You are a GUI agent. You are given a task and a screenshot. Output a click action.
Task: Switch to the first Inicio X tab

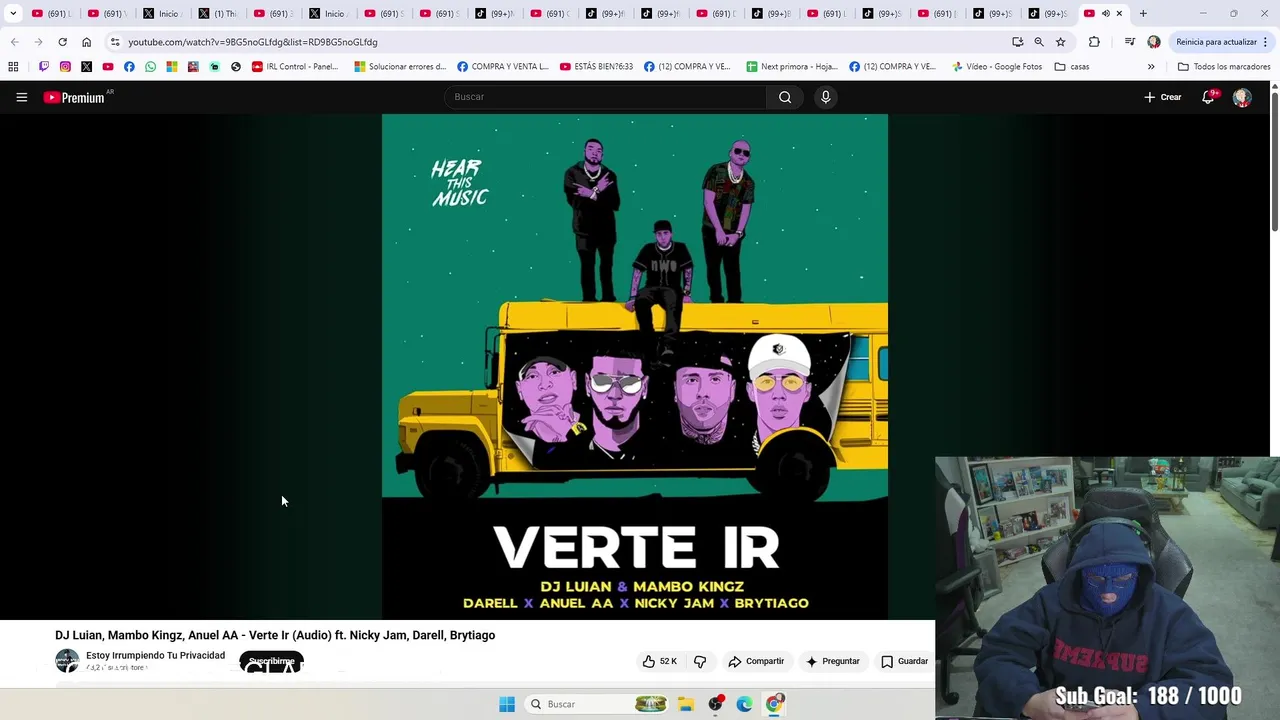click(x=161, y=14)
